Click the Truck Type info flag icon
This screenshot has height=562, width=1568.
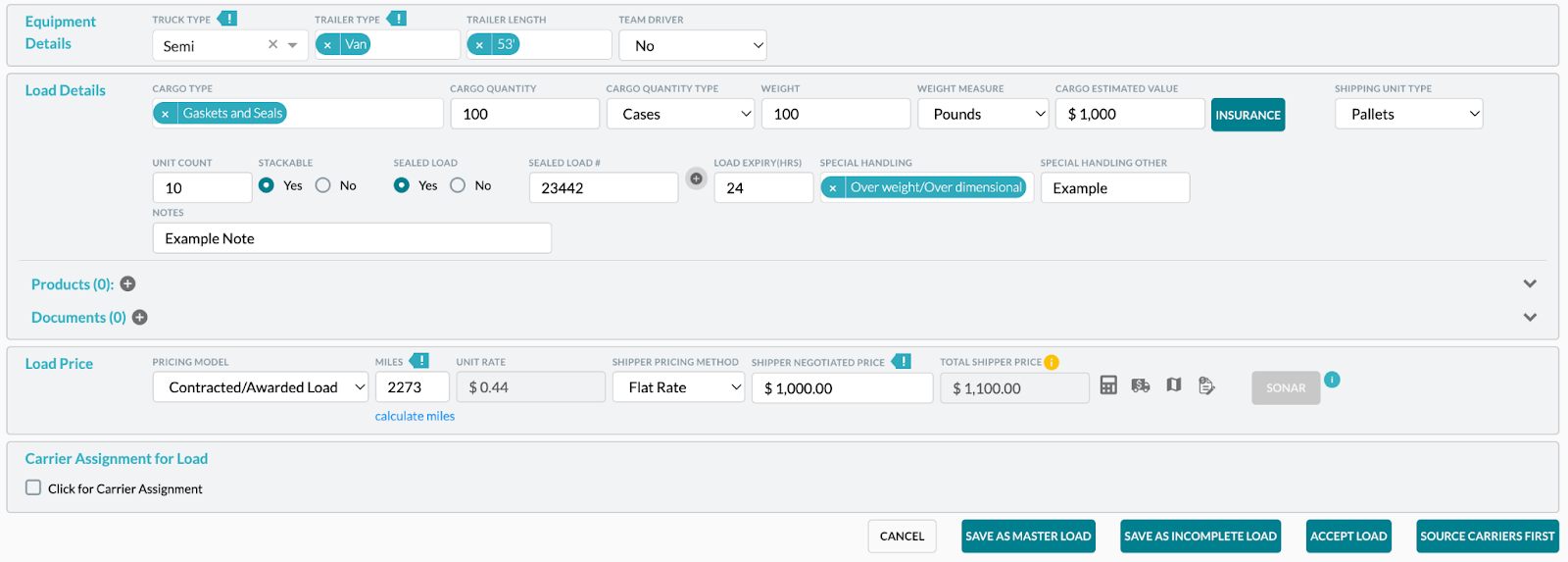click(226, 19)
